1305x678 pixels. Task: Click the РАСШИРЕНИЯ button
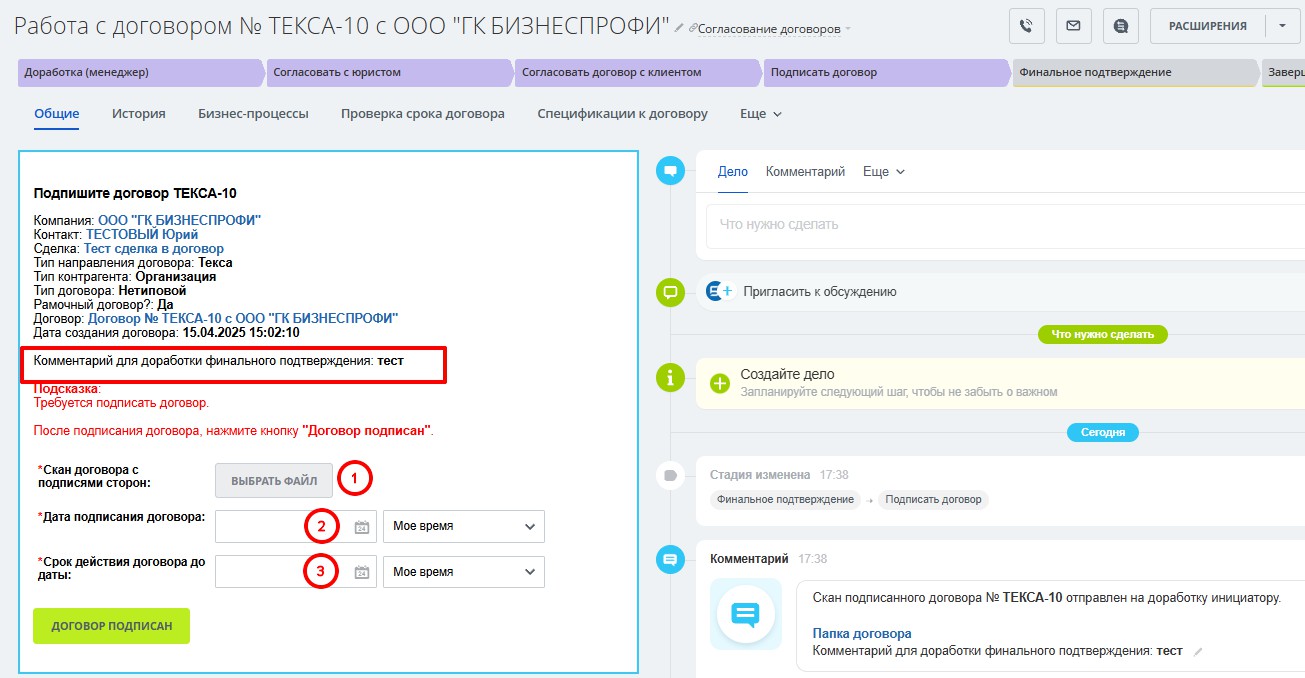tap(1208, 26)
